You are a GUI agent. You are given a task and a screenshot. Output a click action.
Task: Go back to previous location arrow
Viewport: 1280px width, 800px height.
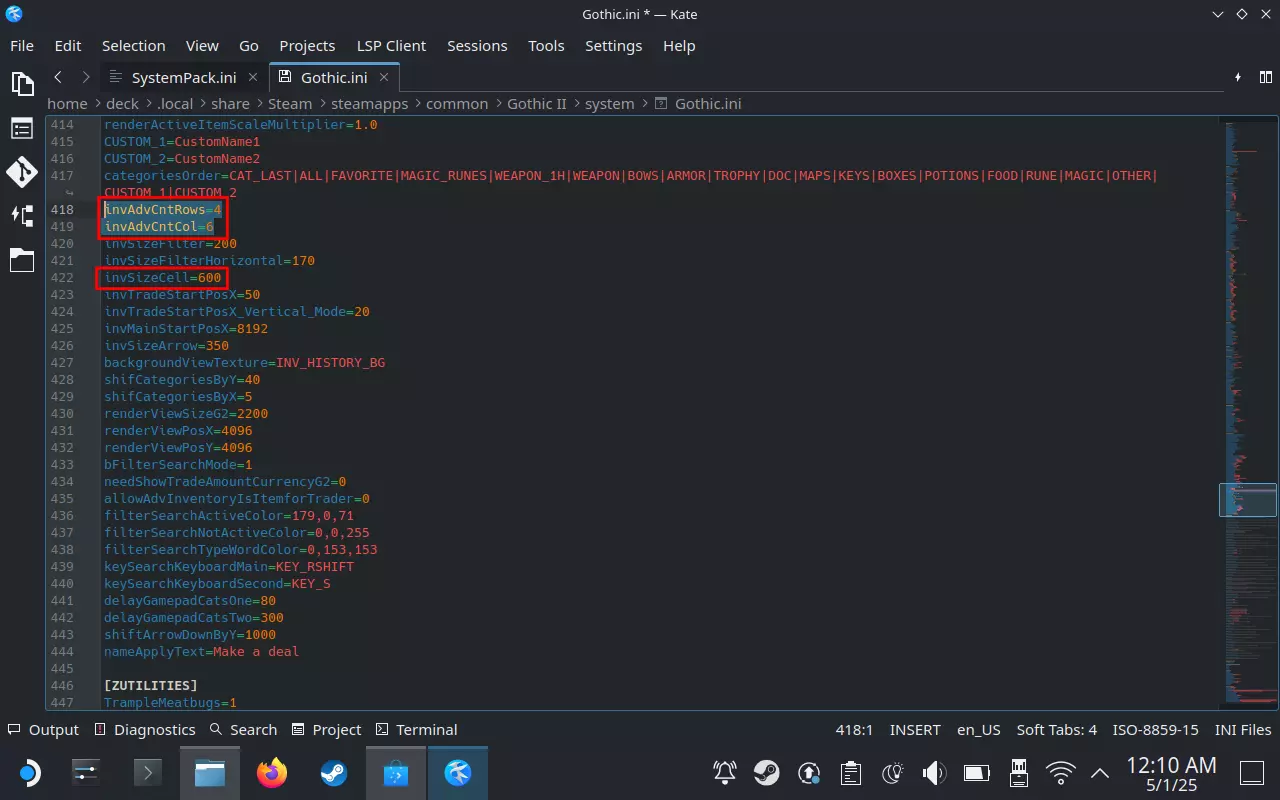point(58,77)
